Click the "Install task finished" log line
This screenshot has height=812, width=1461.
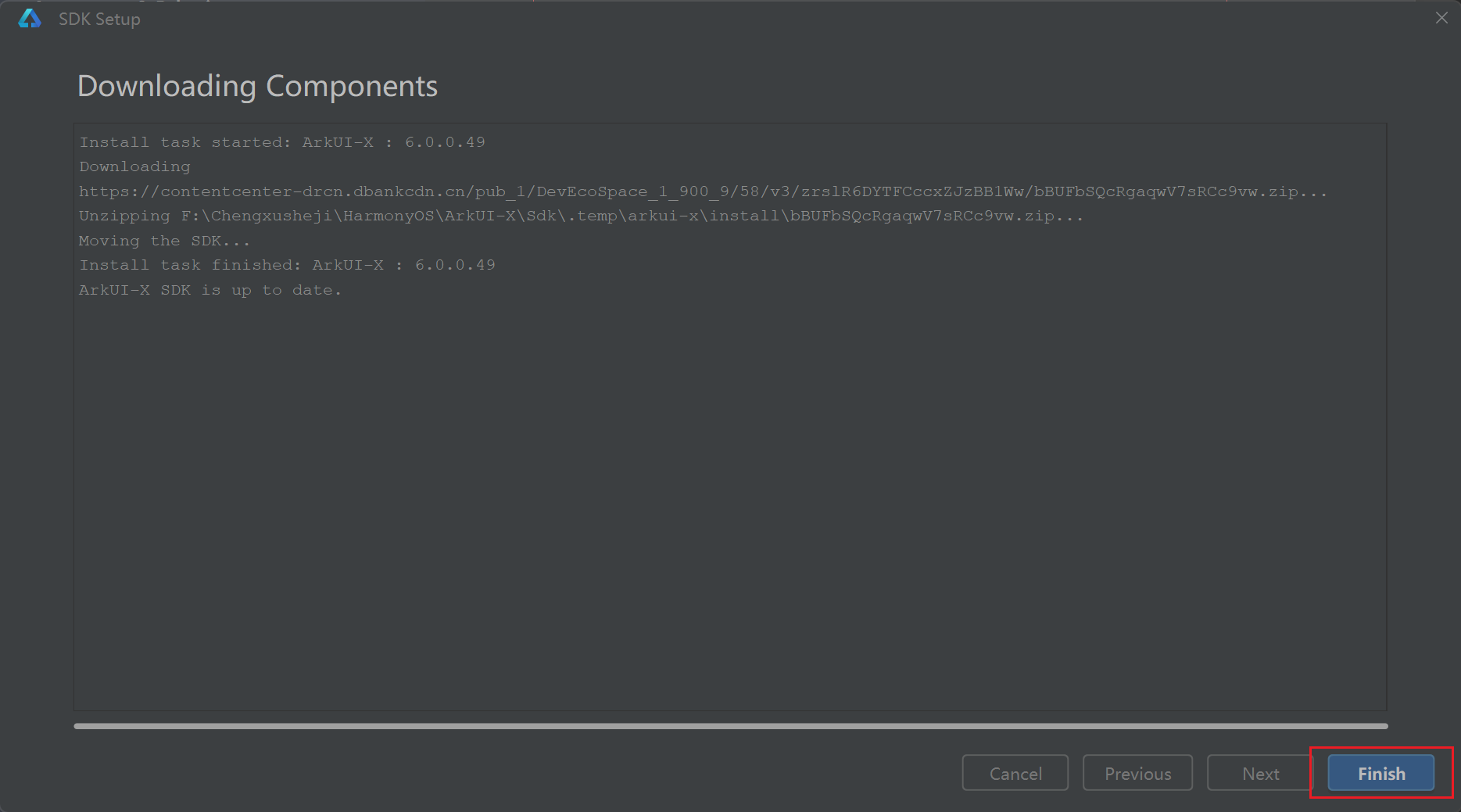[286, 265]
